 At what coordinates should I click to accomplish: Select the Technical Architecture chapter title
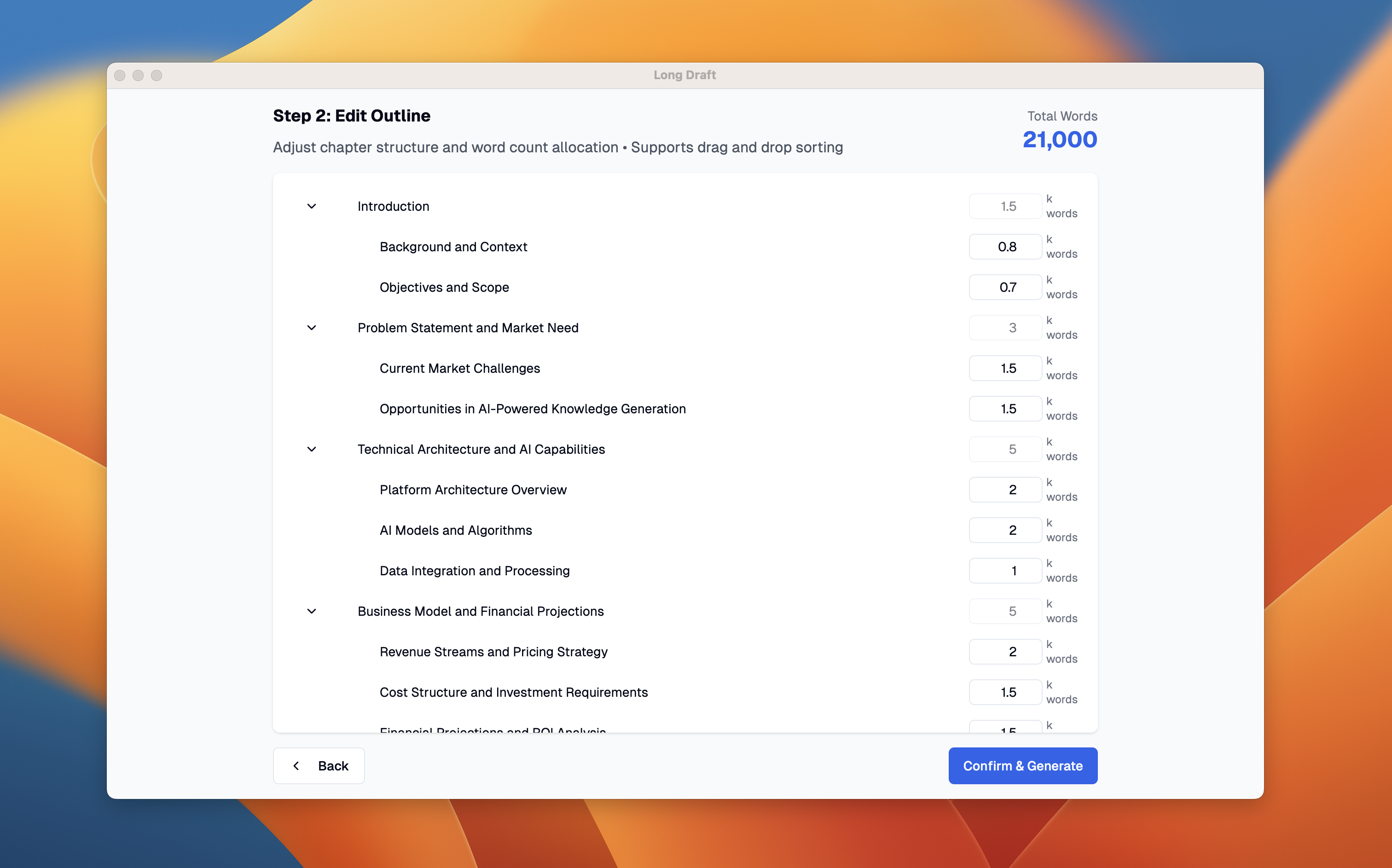481,449
